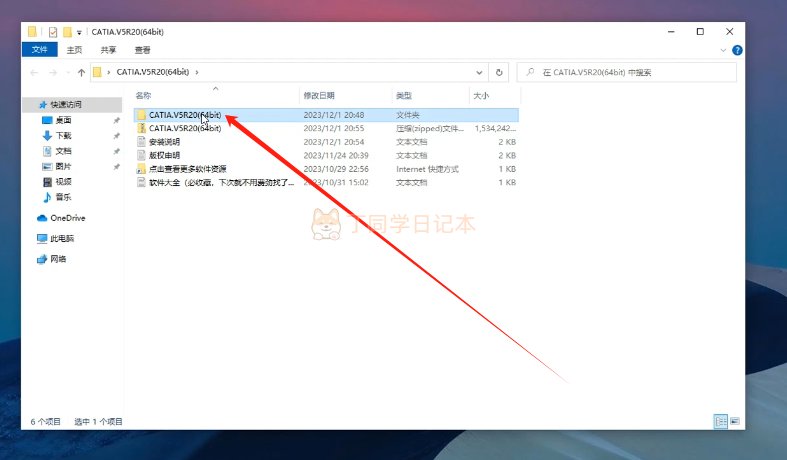Maximize the File Explorer window
This screenshot has width=787, height=460.
point(700,32)
